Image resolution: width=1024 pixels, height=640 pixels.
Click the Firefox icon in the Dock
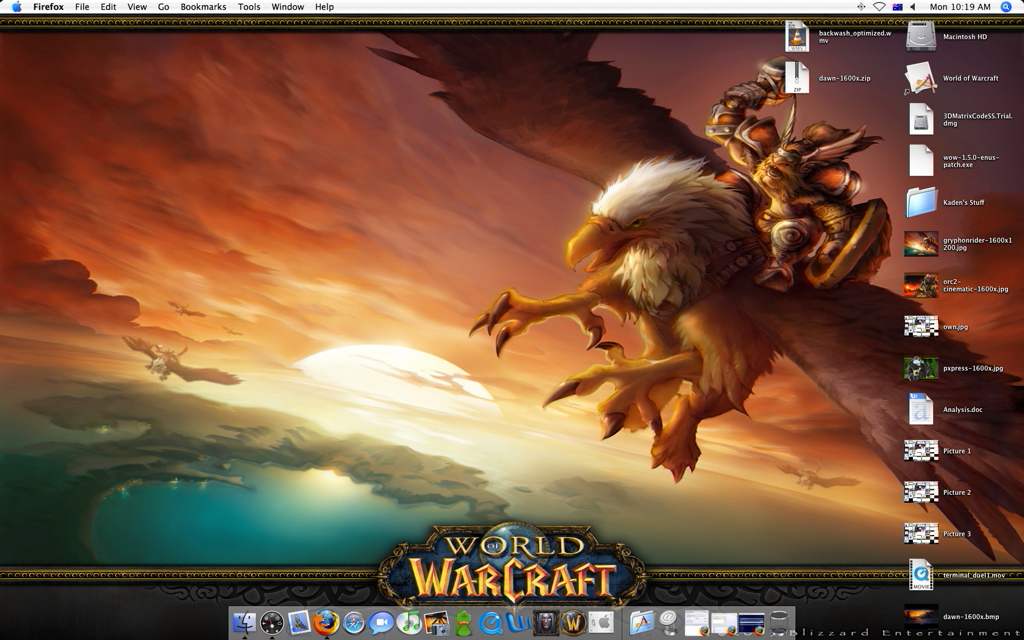(x=327, y=622)
